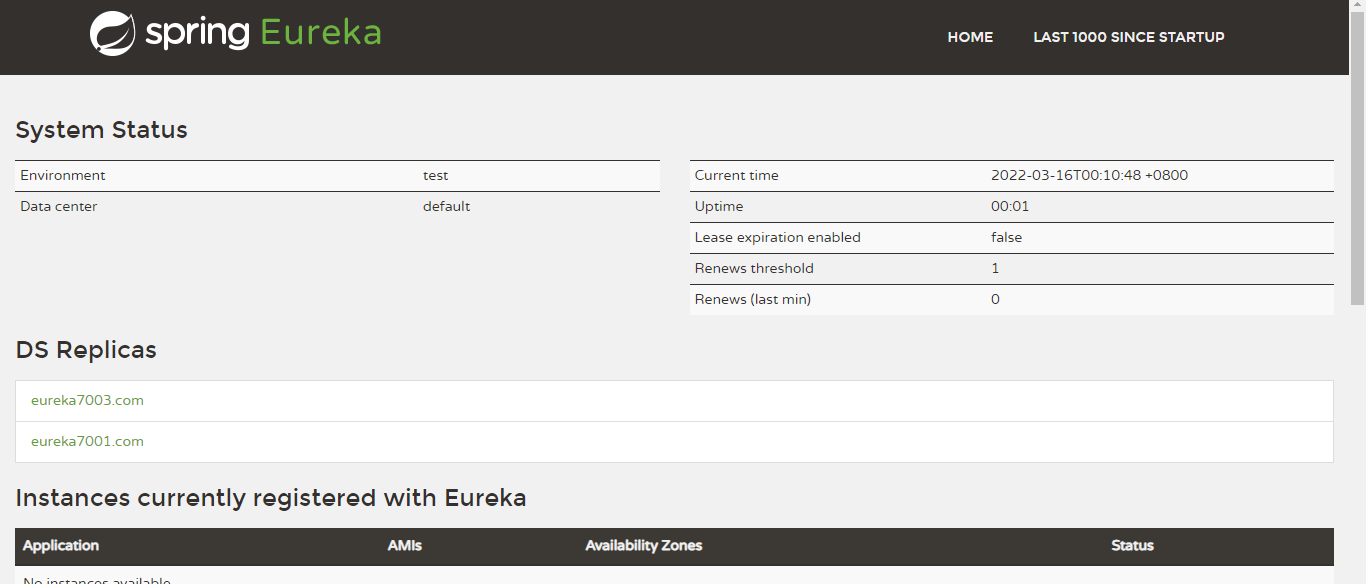Click the Uptime label
The width and height of the screenshot is (1366, 584).
coord(719,206)
